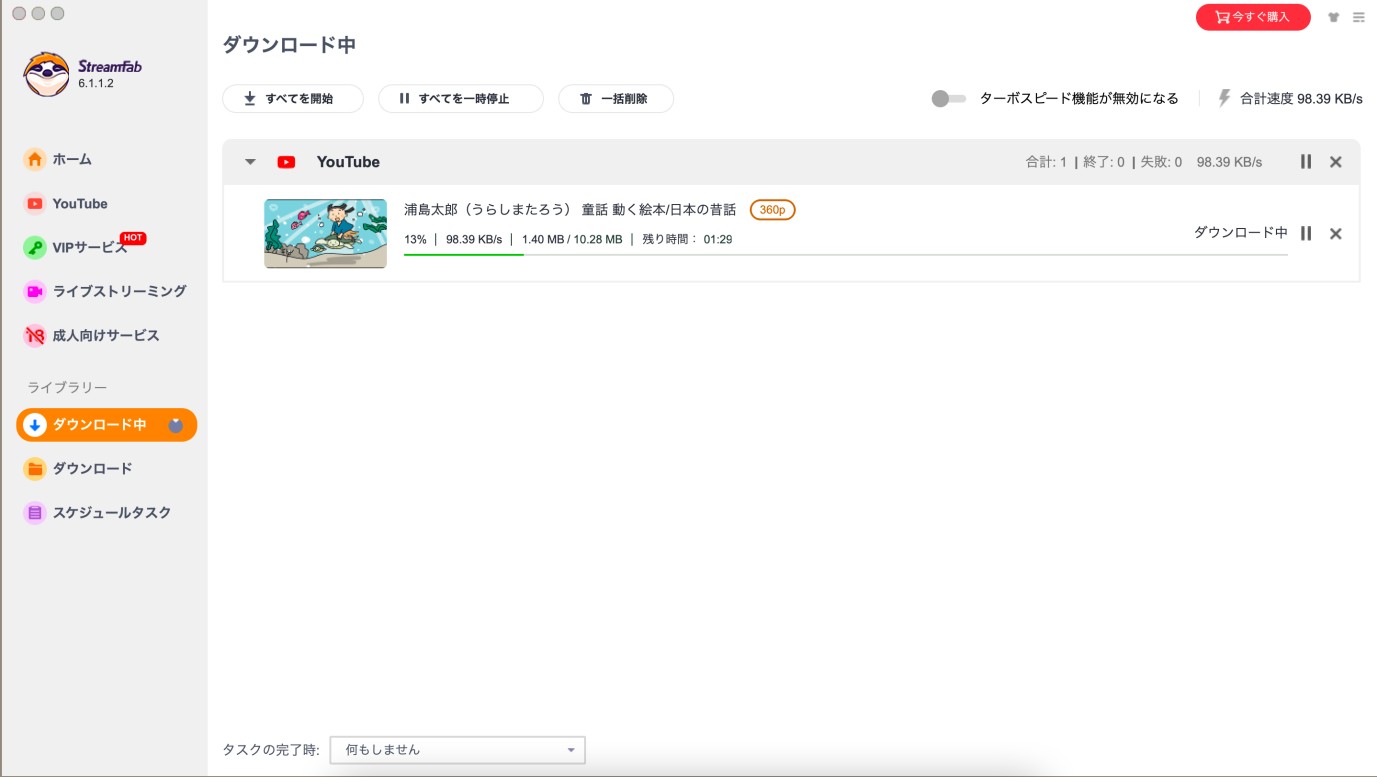Click the 360p quality badge
Screen dimensions: 1377x777
[x=773, y=210]
